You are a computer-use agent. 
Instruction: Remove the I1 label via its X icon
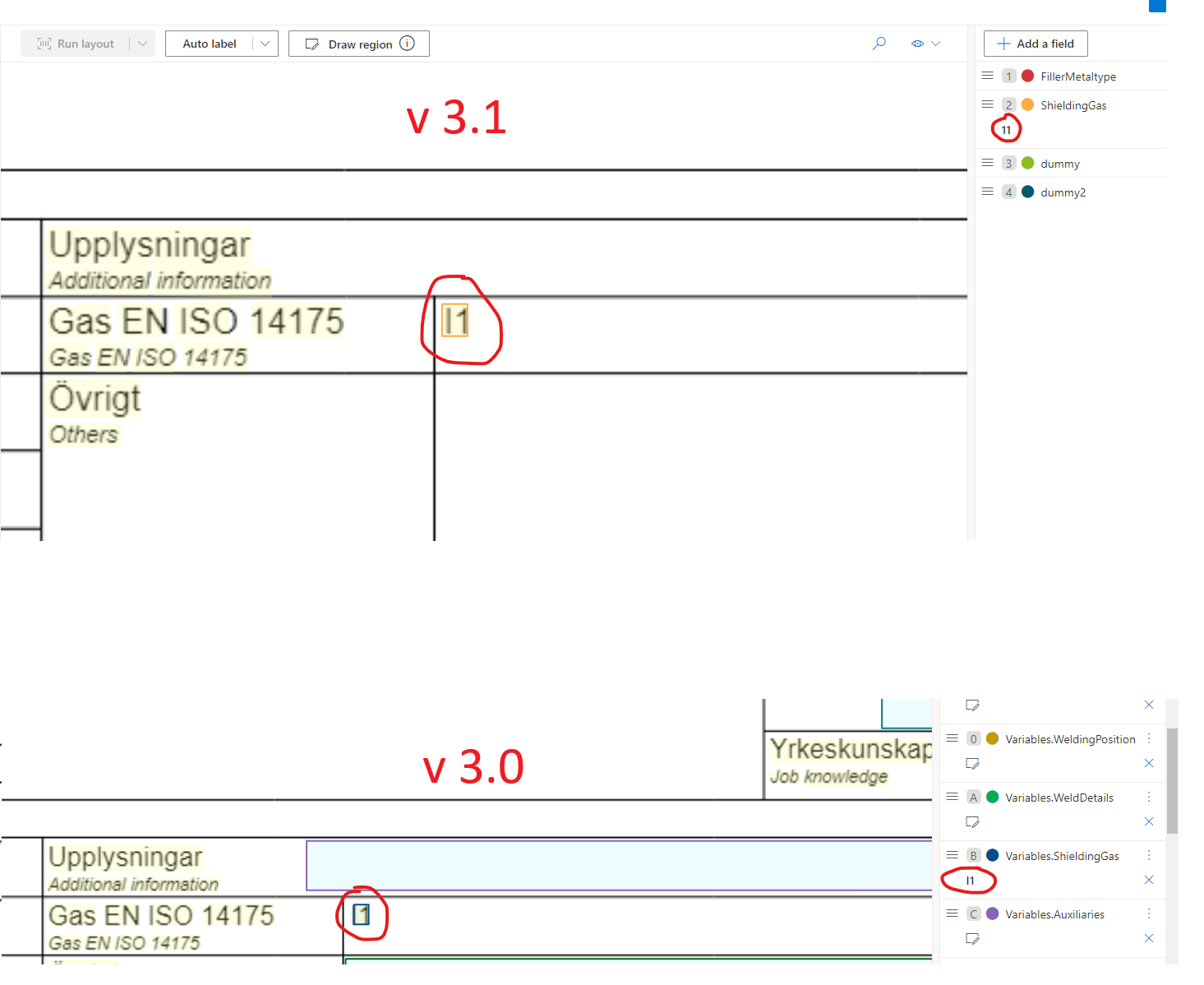(x=1148, y=880)
